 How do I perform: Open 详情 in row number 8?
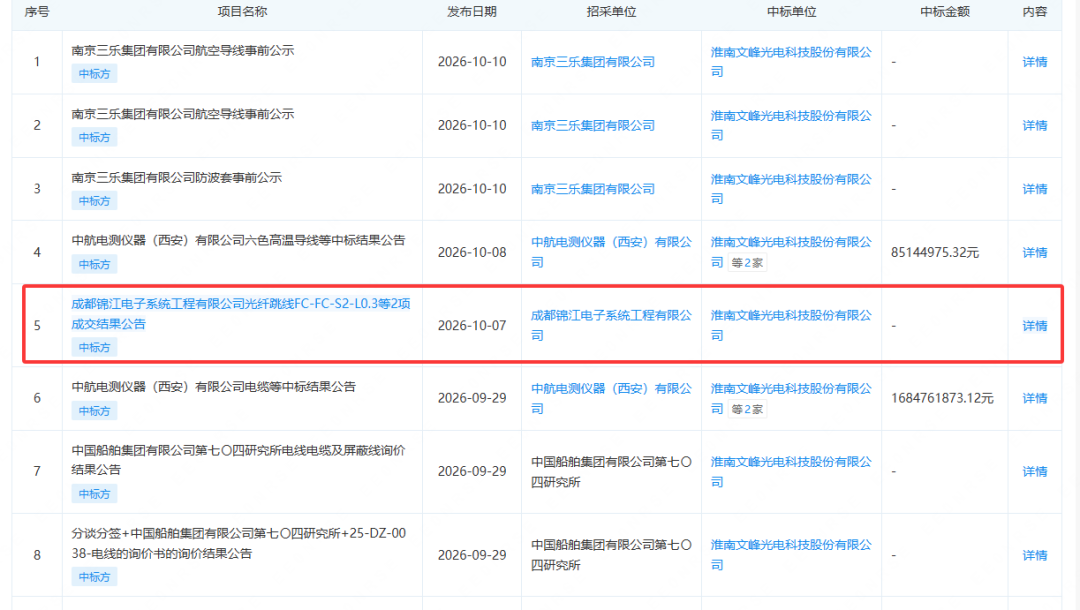(x=1035, y=555)
